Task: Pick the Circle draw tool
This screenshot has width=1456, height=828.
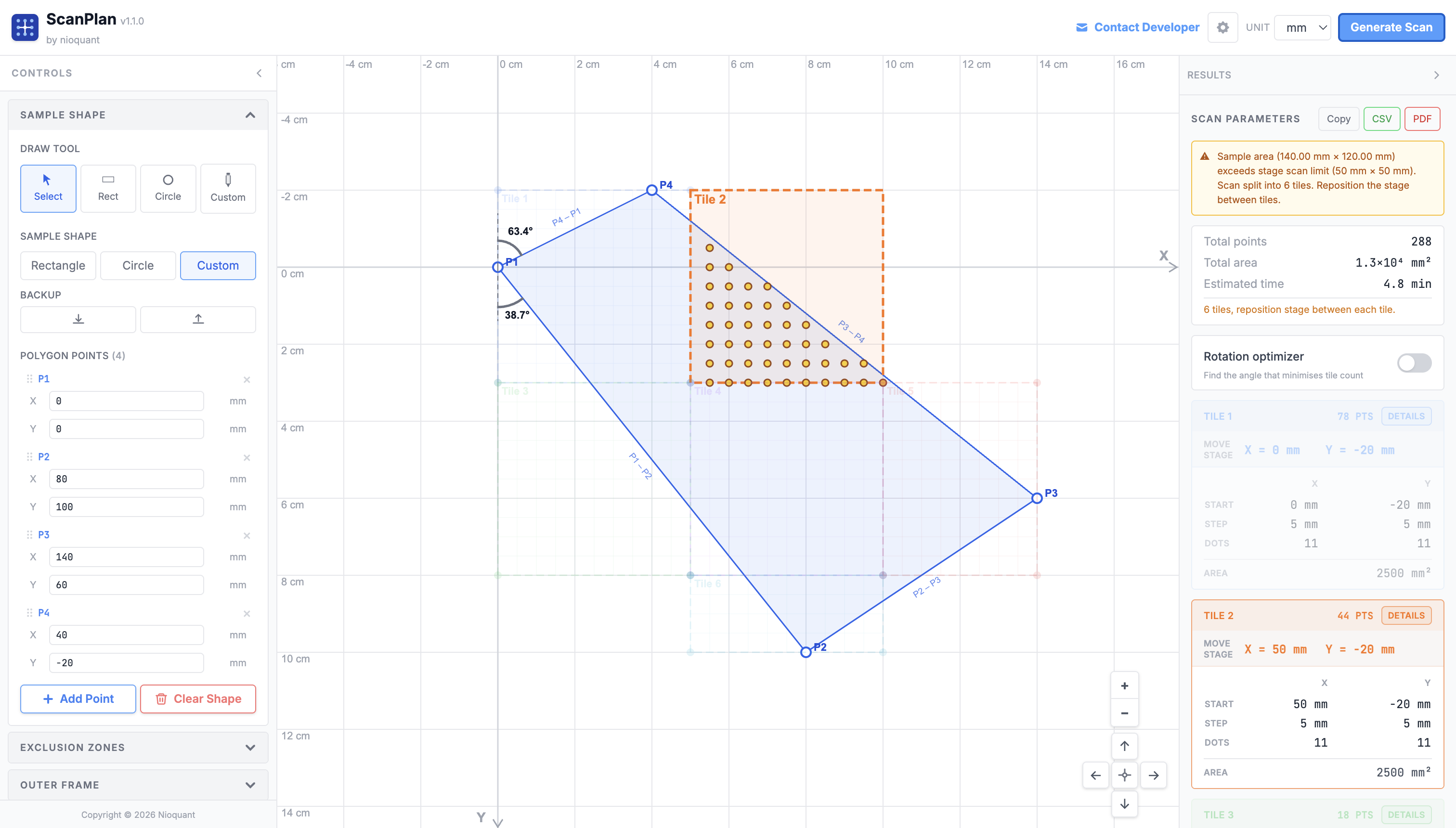Action: pyautogui.click(x=168, y=189)
